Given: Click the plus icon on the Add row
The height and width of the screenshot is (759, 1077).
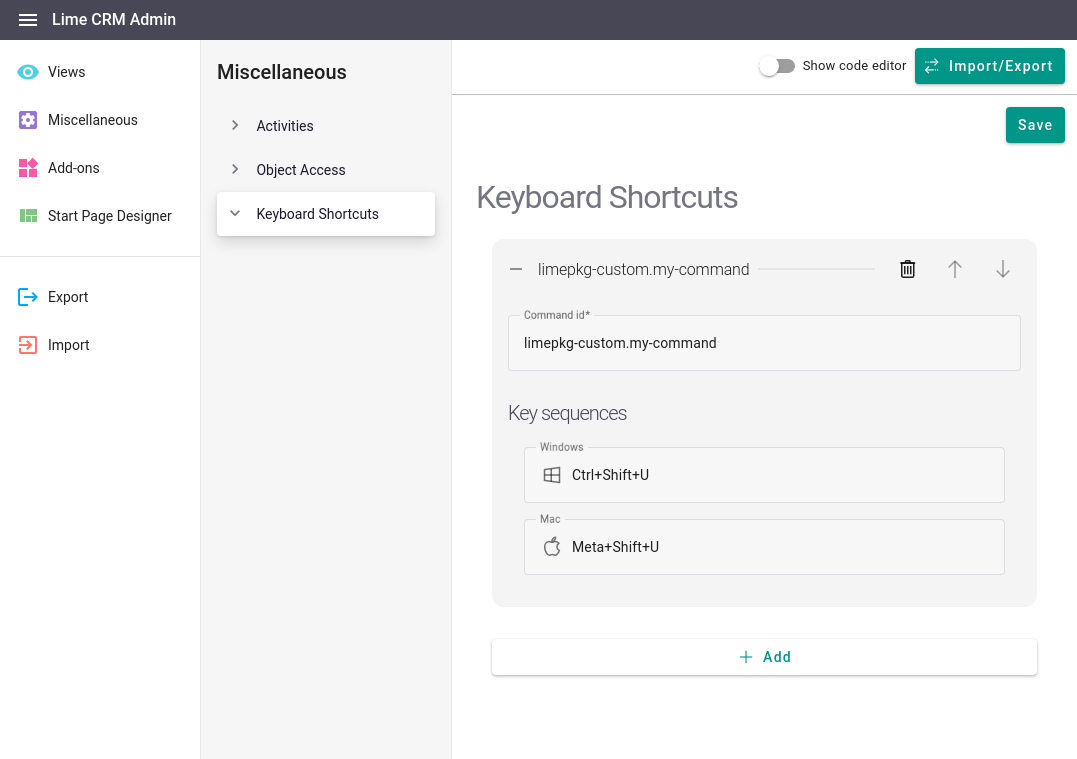Looking at the screenshot, I should 745,657.
